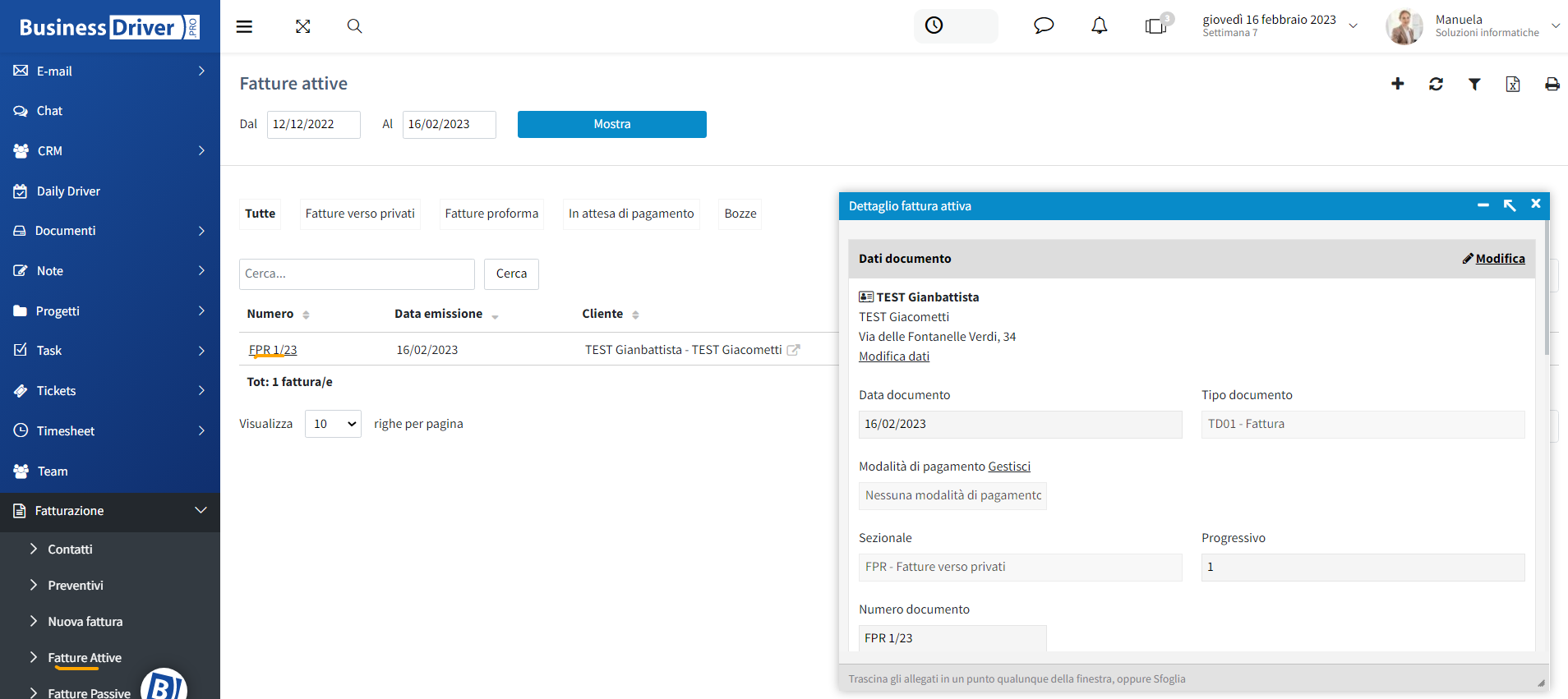This screenshot has height=699, width=1568.
Task: Sort by Cliente column
Action: point(611,314)
